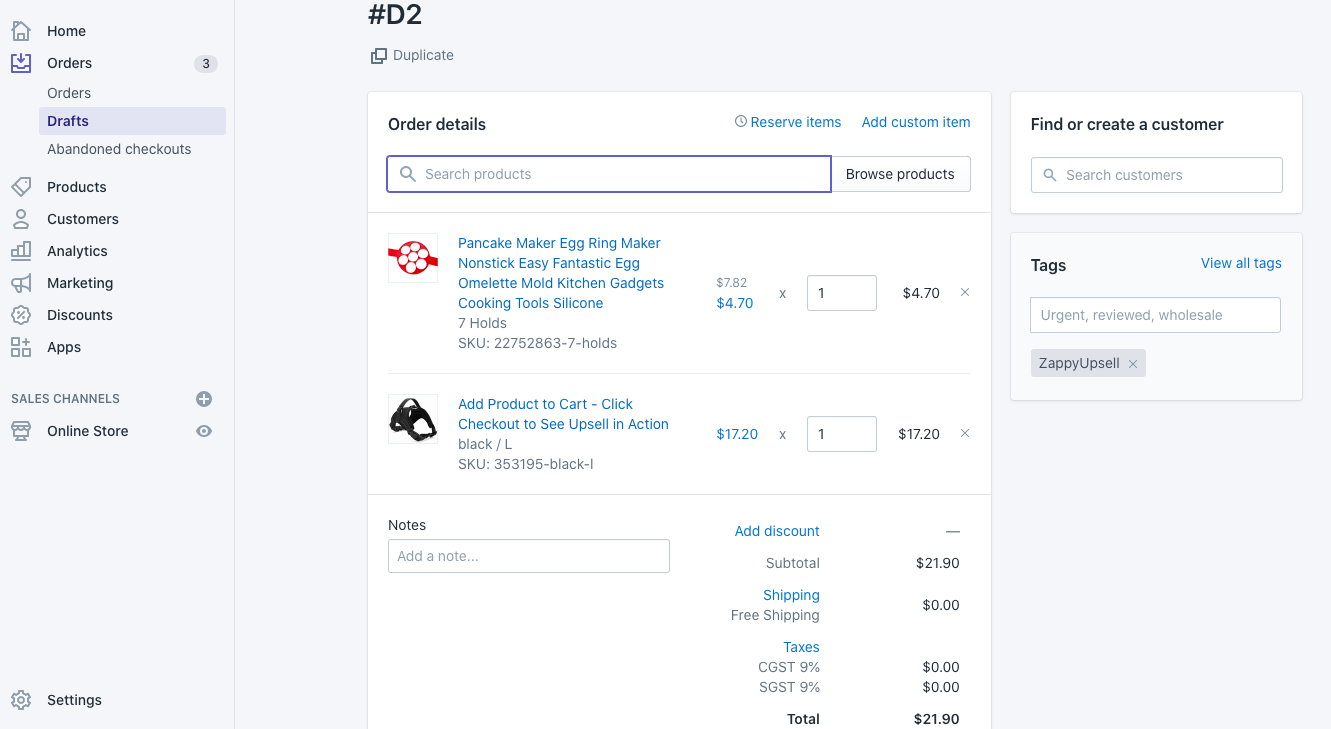Click the Apps grid icon
This screenshot has width=1331, height=729.
[x=21, y=347]
